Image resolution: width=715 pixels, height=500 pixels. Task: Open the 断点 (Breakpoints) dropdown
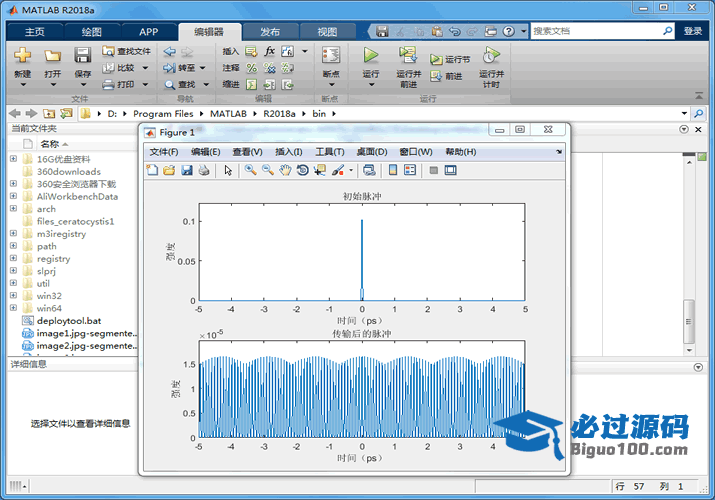pos(331,86)
